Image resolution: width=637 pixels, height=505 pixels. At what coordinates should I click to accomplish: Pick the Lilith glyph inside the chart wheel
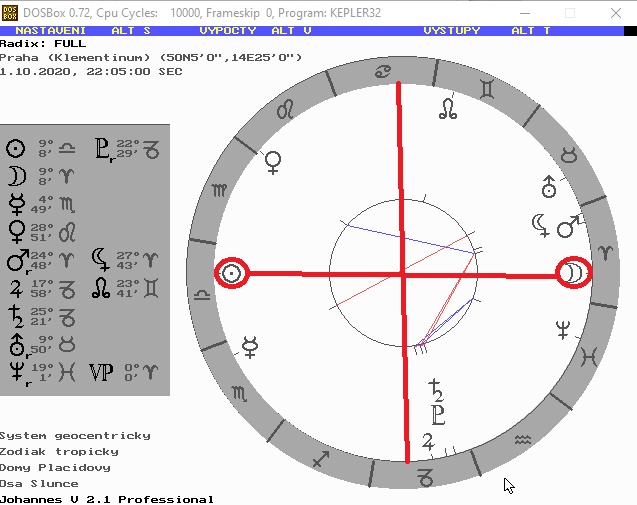(541, 225)
